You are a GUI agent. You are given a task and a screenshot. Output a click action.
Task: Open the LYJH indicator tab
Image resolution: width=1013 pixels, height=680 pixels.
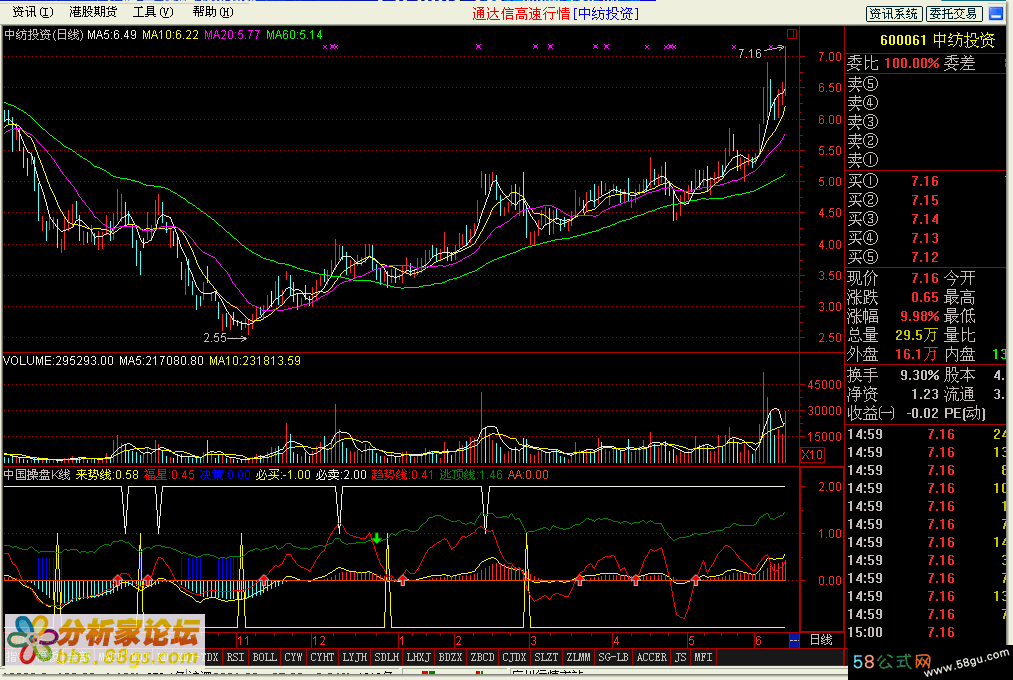coord(355,657)
